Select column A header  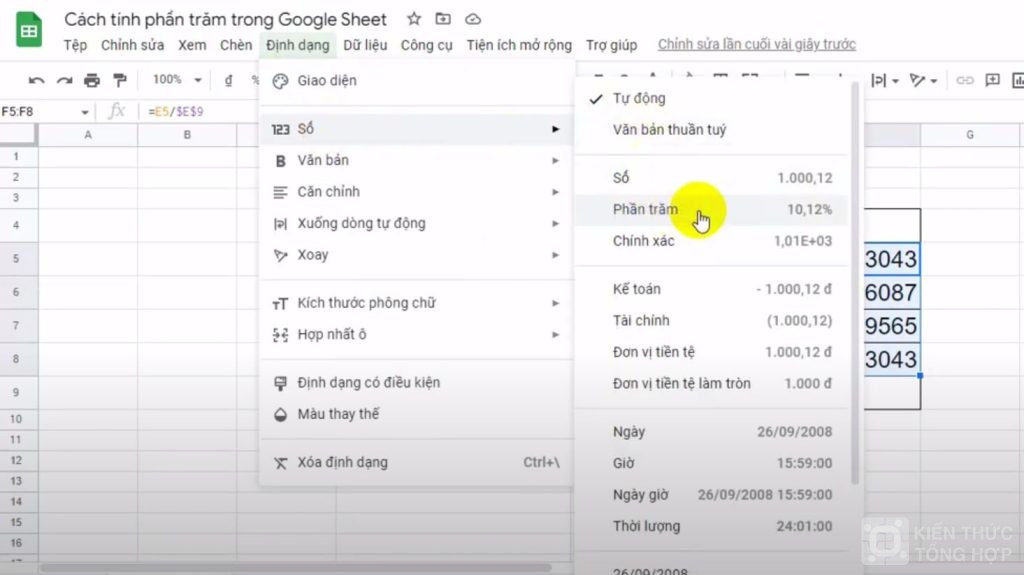click(x=88, y=135)
